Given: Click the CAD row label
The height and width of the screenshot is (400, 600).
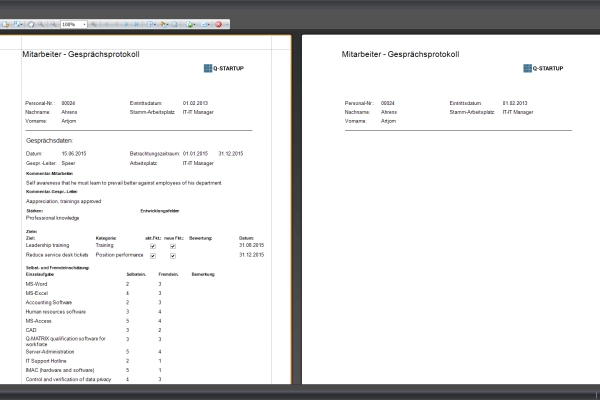Looking at the screenshot, I should click(31, 330).
